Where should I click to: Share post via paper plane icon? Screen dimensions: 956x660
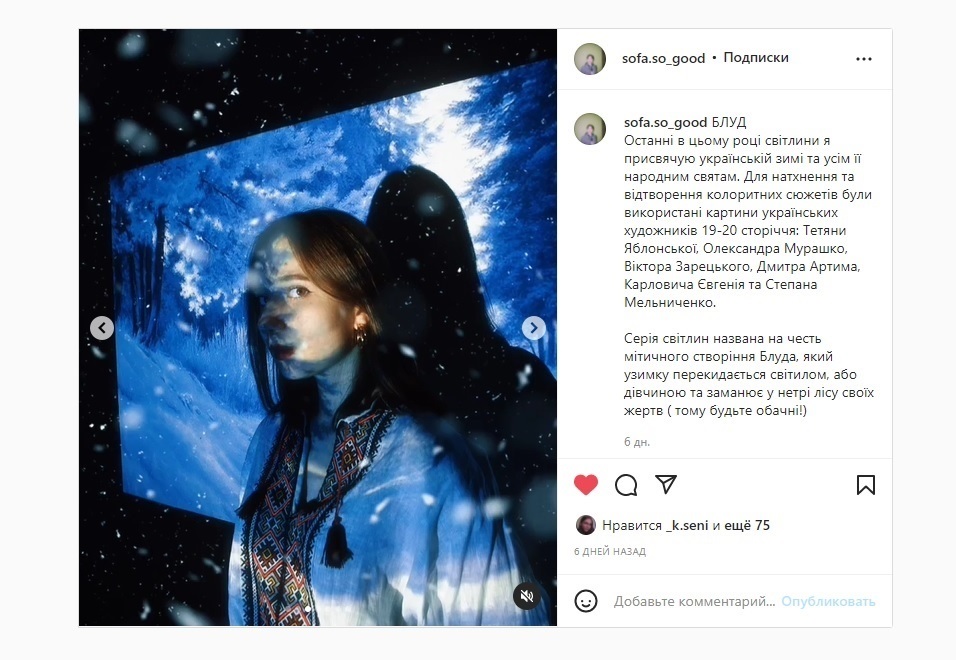[666, 484]
